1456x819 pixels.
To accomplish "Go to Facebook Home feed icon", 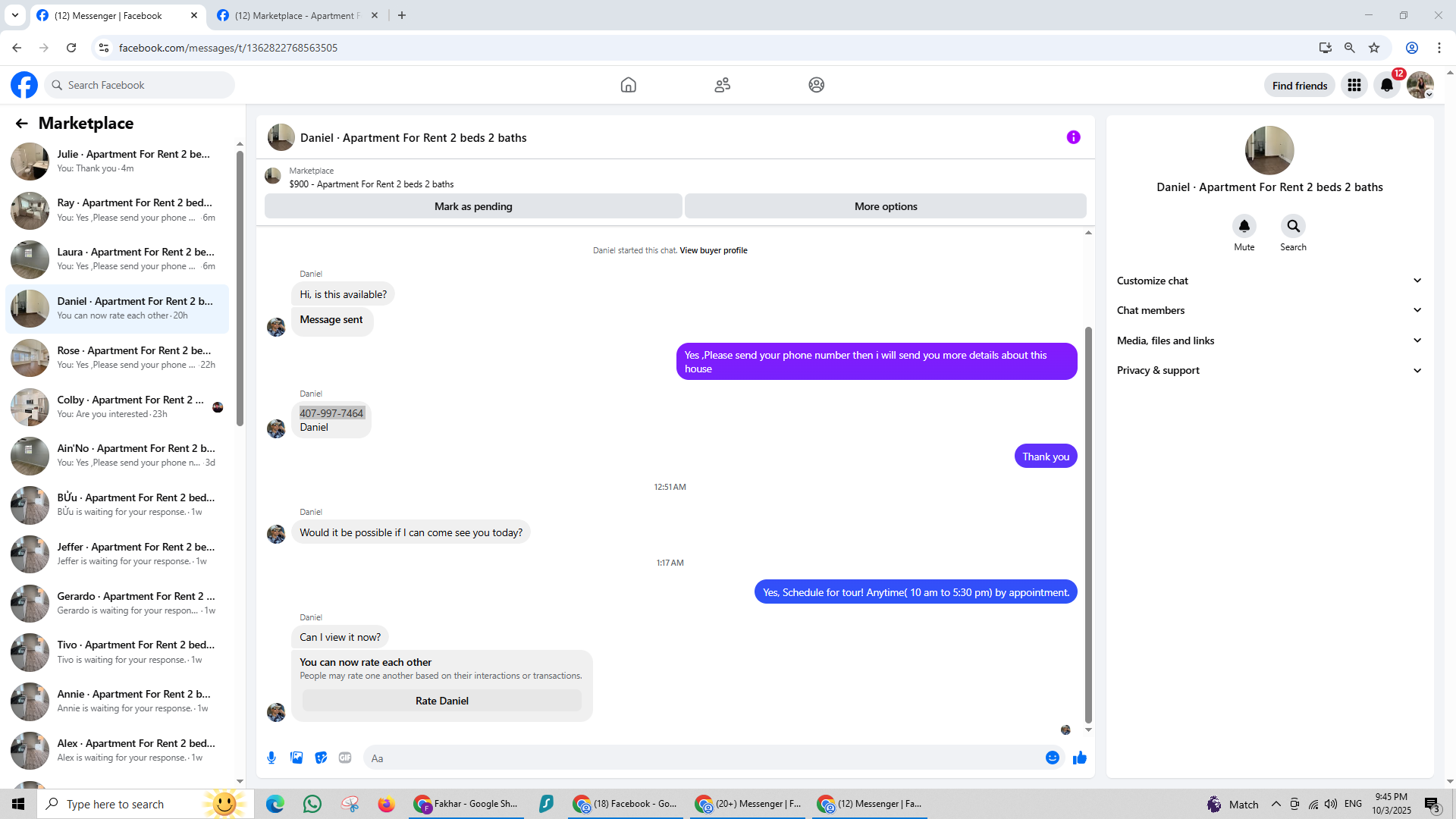I will [x=628, y=85].
